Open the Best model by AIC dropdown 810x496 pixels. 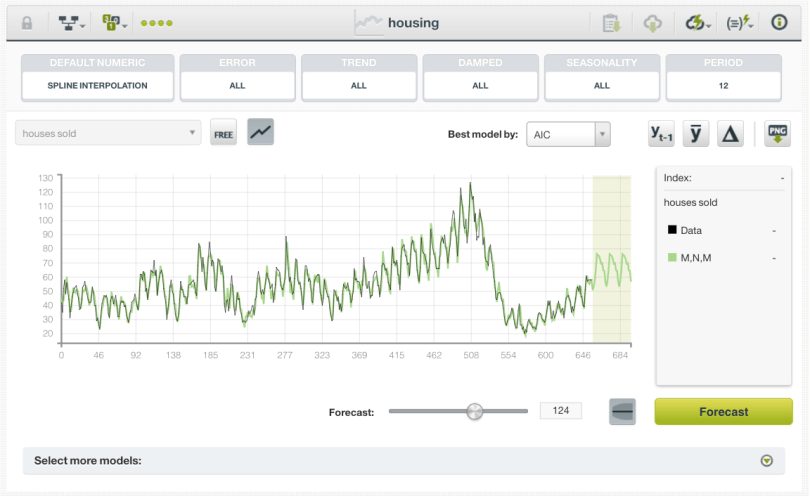(x=570, y=134)
